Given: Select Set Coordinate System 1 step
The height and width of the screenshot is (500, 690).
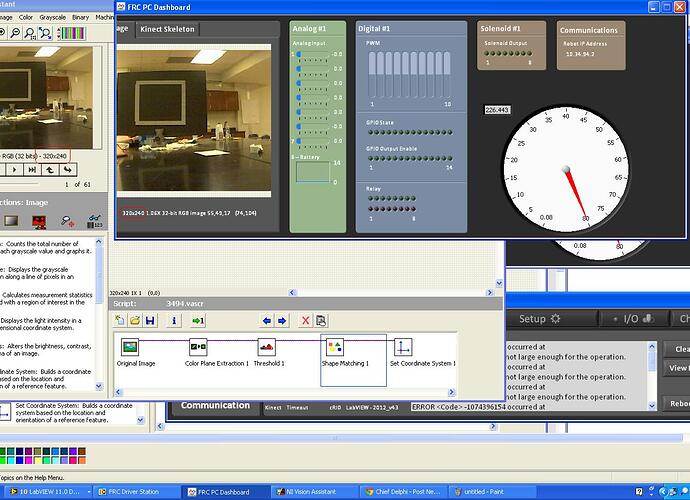Looking at the screenshot, I should click(403, 347).
